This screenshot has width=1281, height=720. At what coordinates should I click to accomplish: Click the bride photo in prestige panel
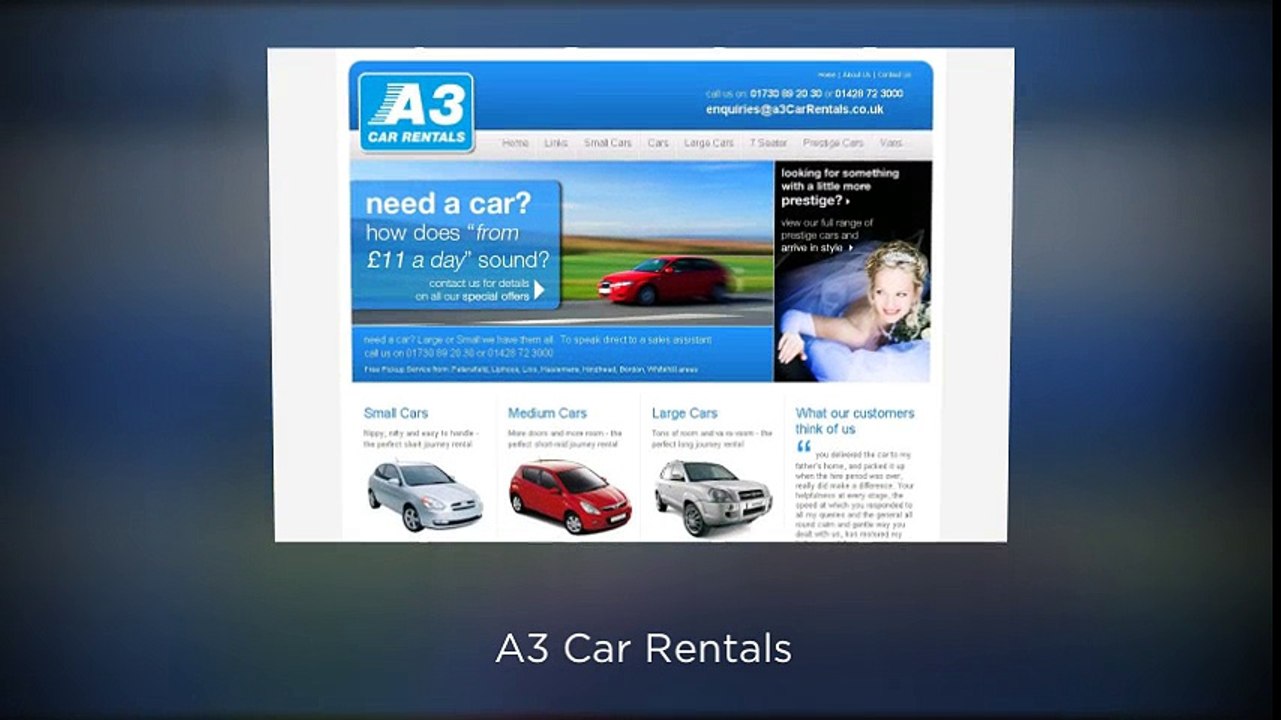(x=853, y=312)
